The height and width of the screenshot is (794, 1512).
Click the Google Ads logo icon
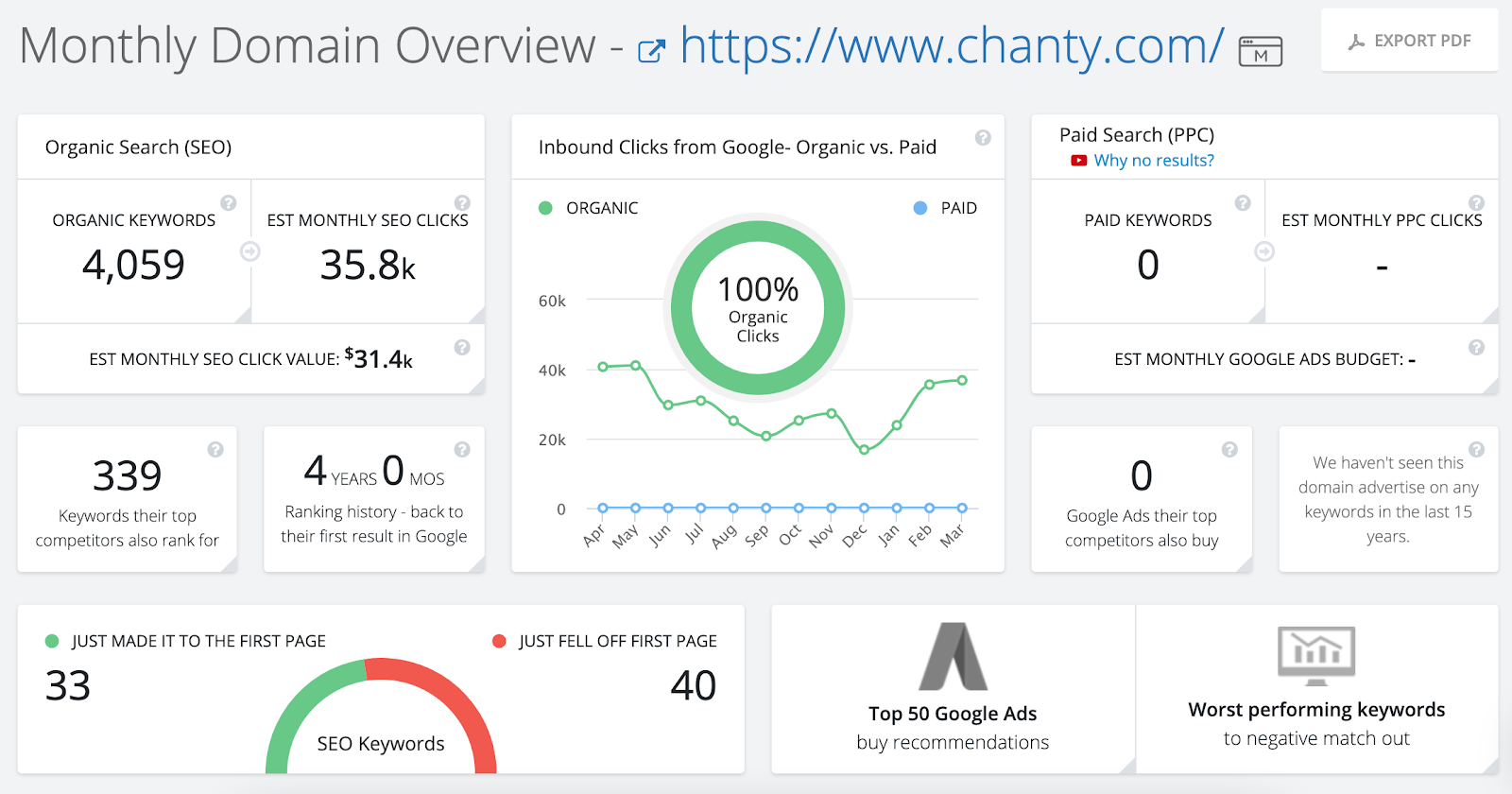coord(953,656)
